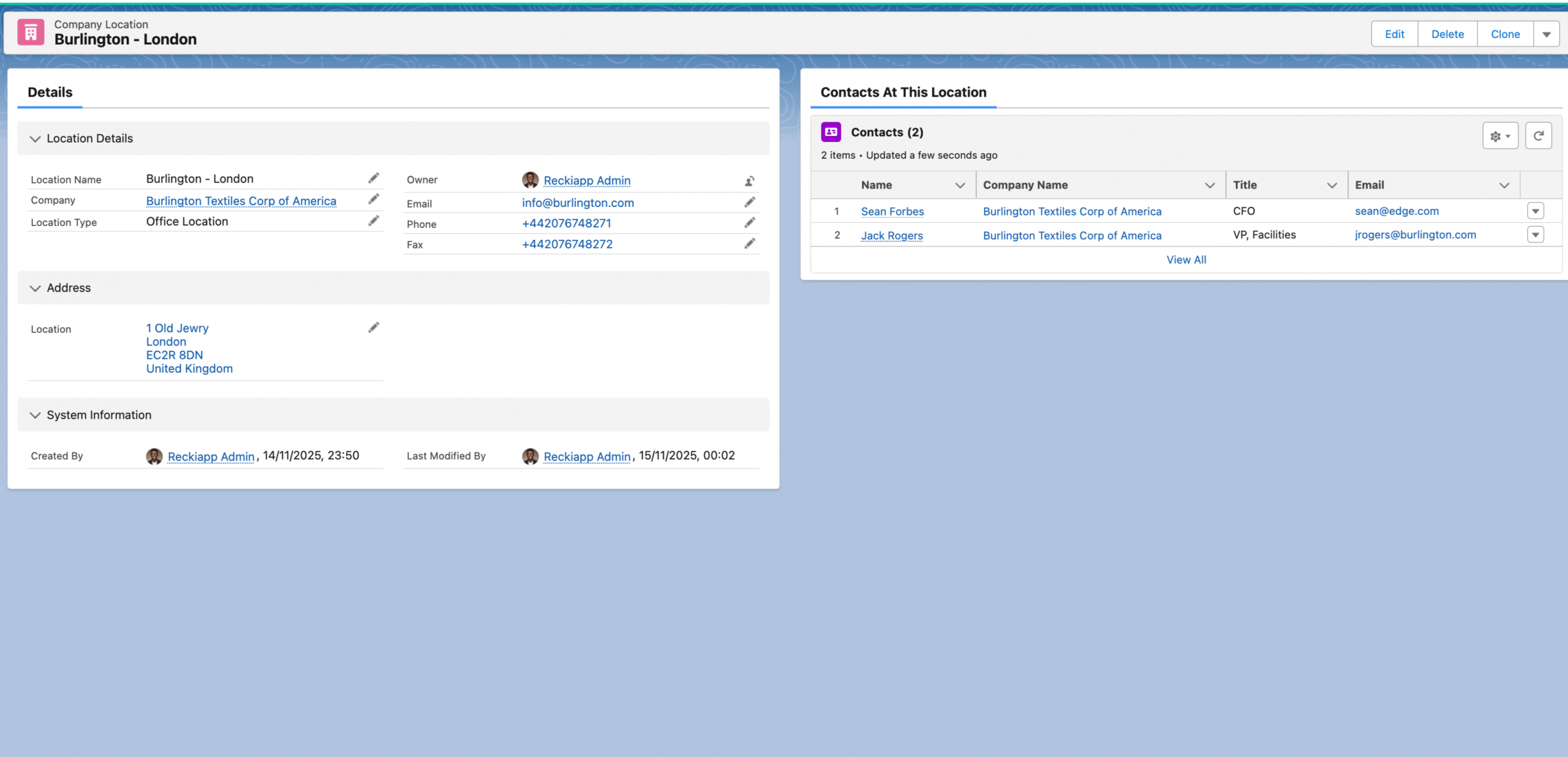The height and width of the screenshot is (757, 1568).
Task: Open Burlington Textiles Corp of America company link
Action: pos(241,201)
